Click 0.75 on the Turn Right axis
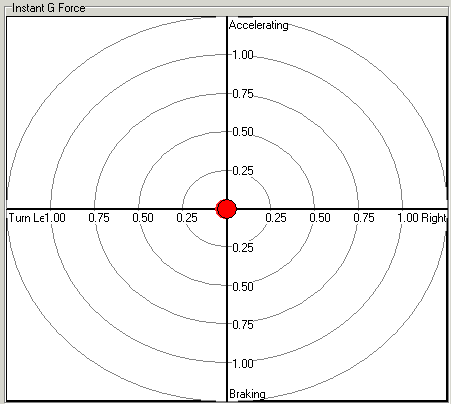The width and height of the screenshot is (451, 404). tap(364, 218)
